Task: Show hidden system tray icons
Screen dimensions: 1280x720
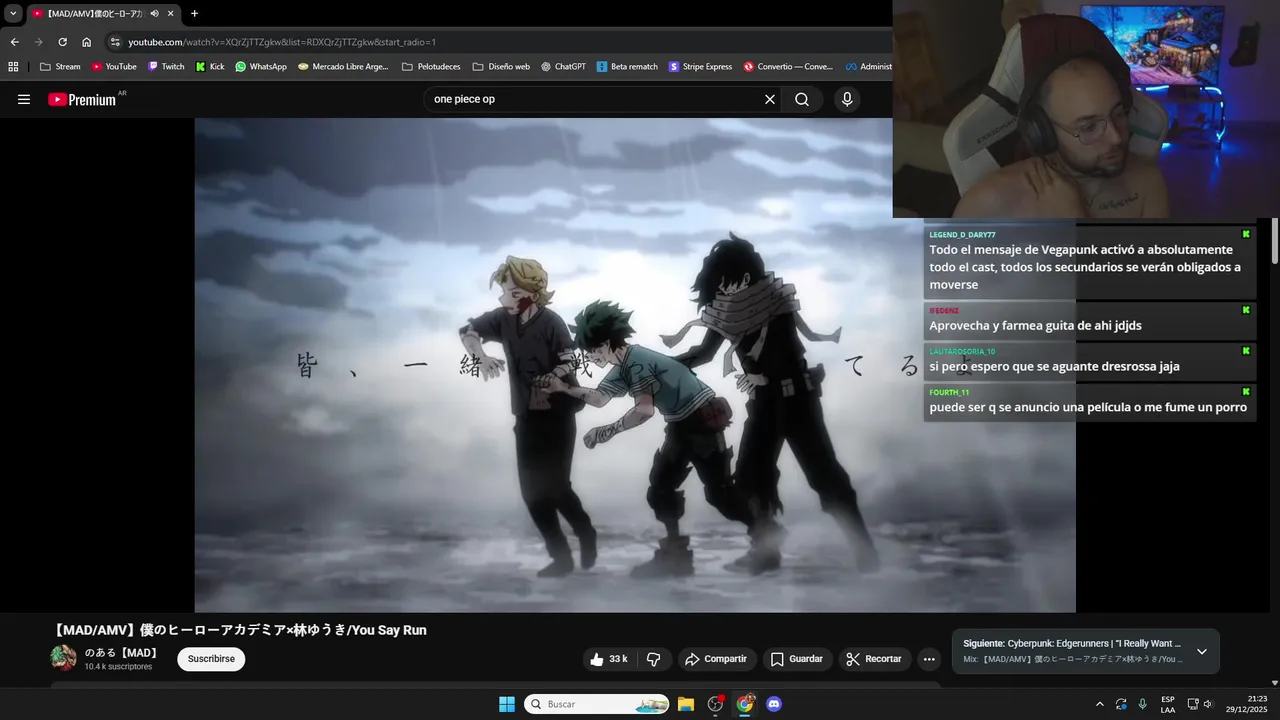Action: 1100,704
